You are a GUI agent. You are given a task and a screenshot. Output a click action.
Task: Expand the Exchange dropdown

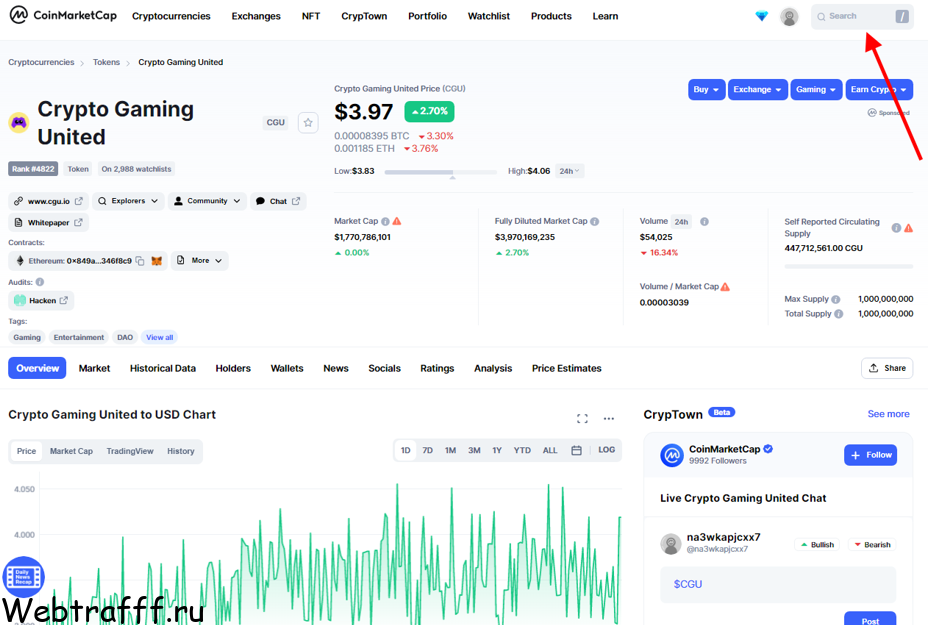click(x=758, y=89)
